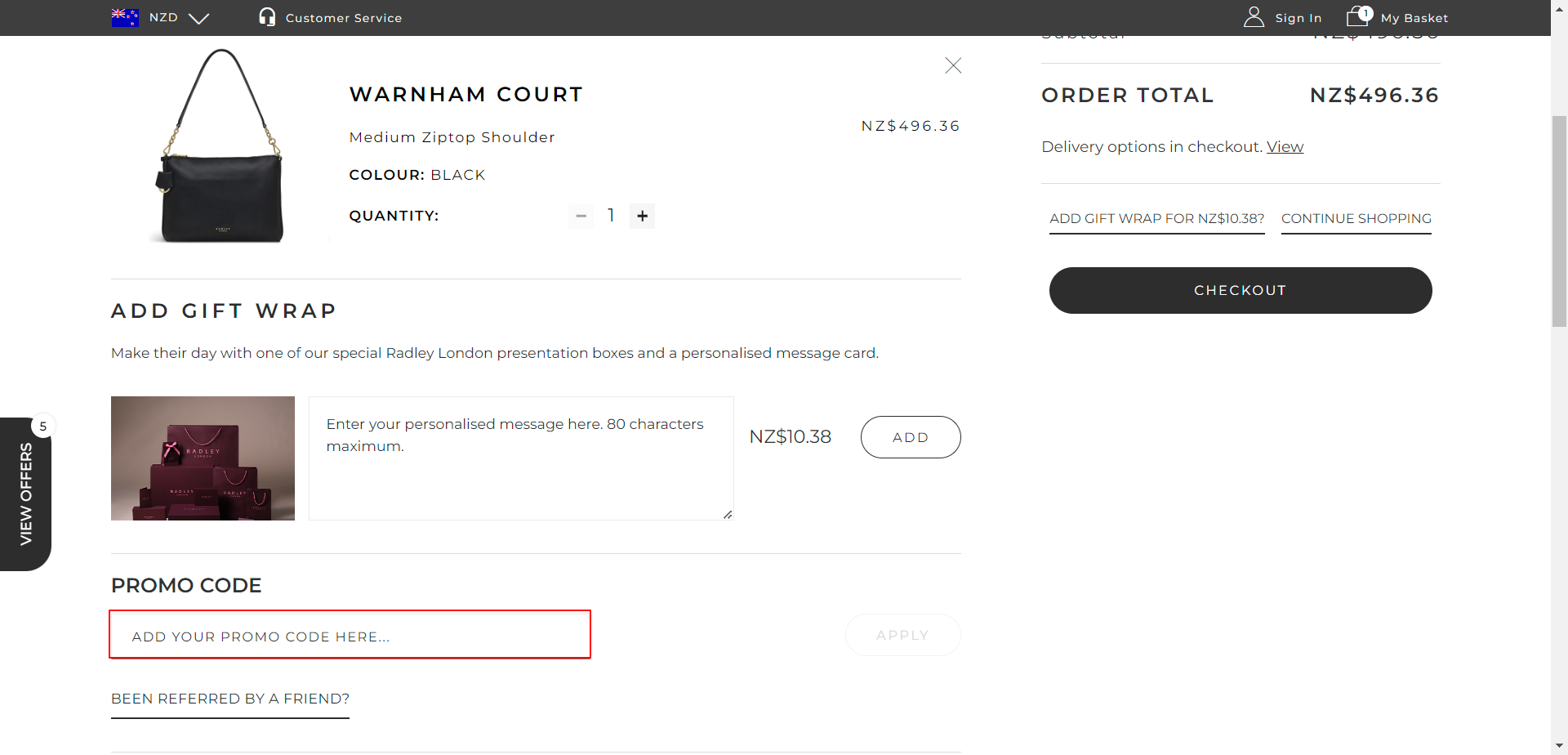Open the Customer Service headset icon
This screenshot has height=755, width=1568.
click(266, 17)
